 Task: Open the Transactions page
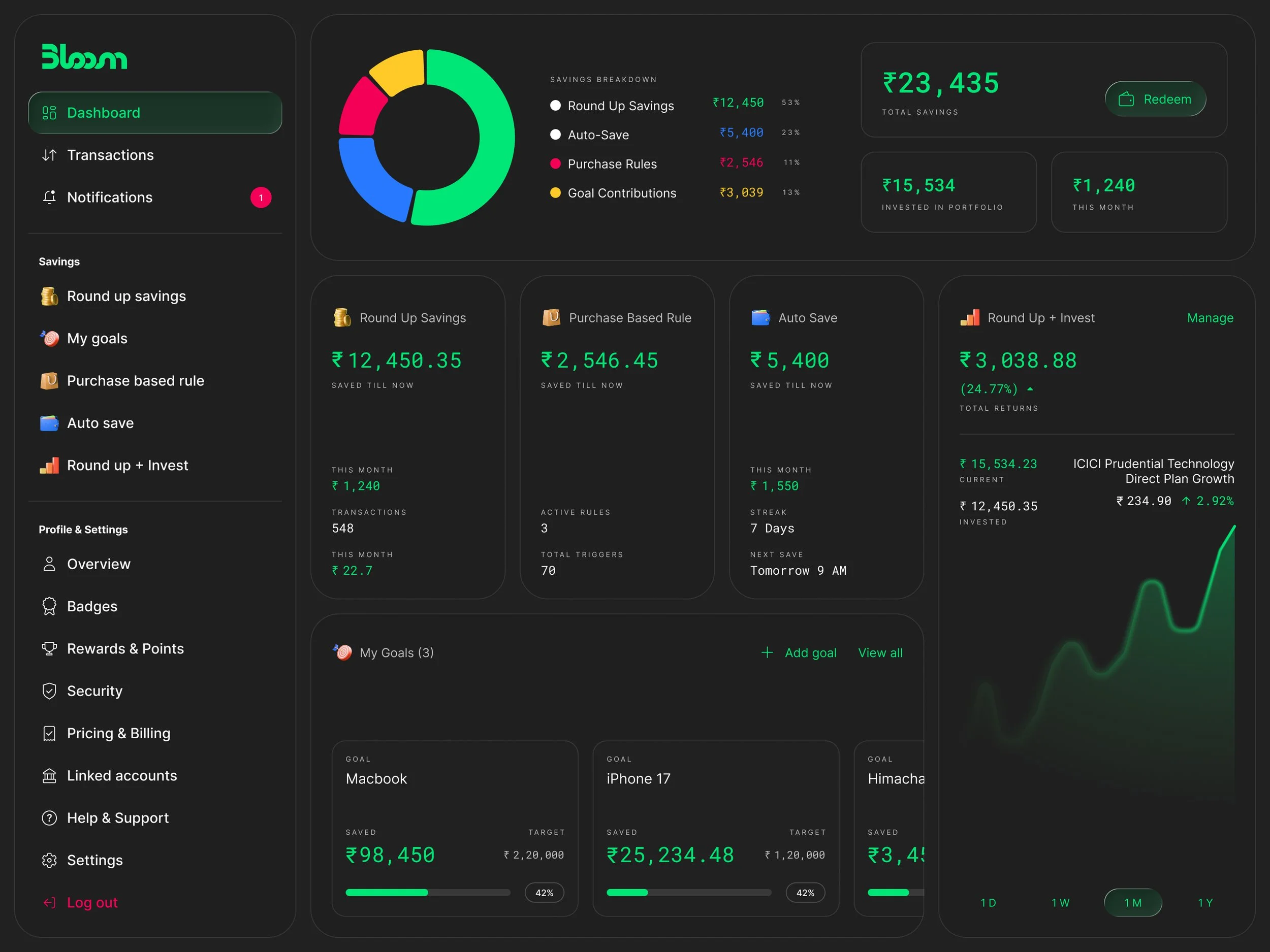click(155, 155)
